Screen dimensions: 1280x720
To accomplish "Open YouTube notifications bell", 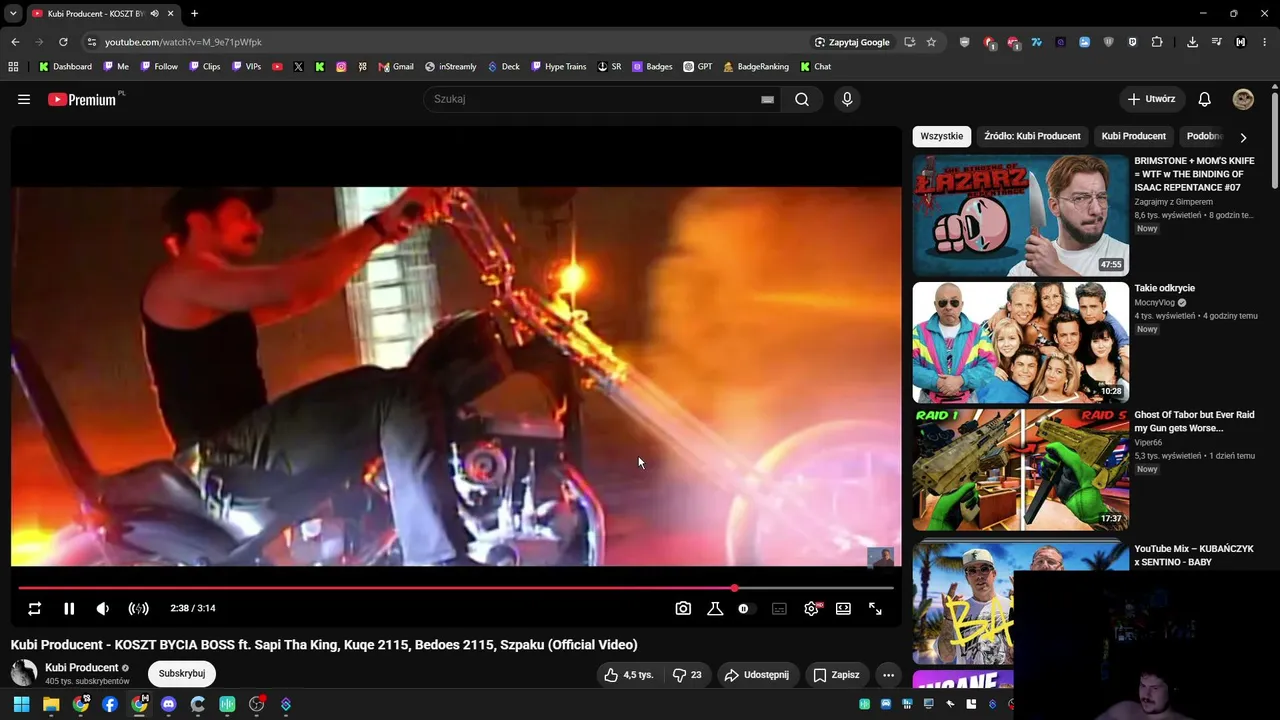I will (1205, 99).
